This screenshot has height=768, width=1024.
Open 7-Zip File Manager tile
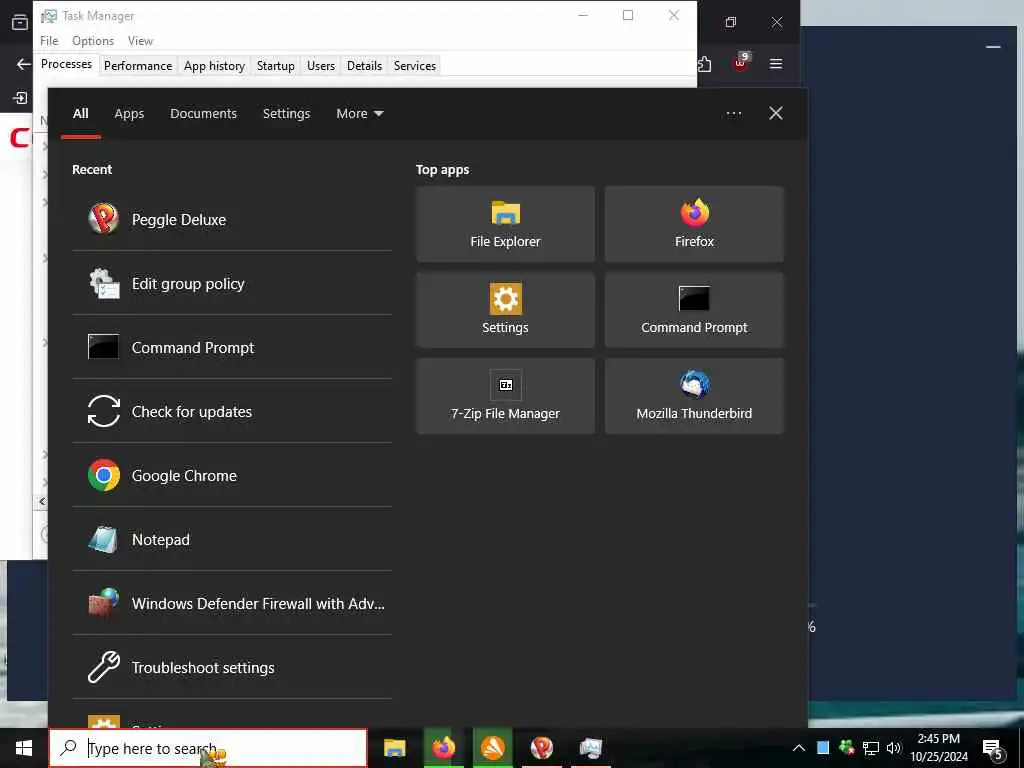[505, 396]
